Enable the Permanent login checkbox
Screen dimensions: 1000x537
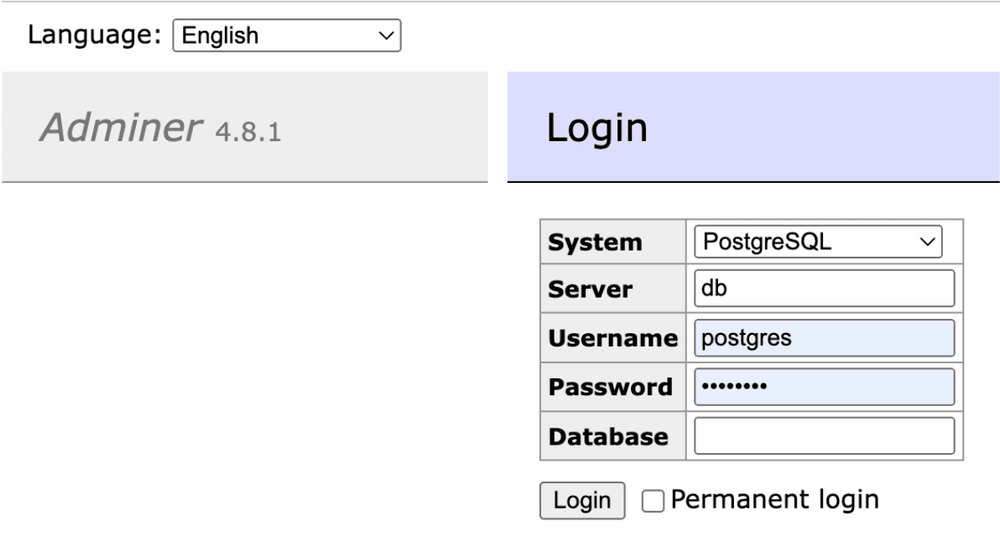pos(653,501)
